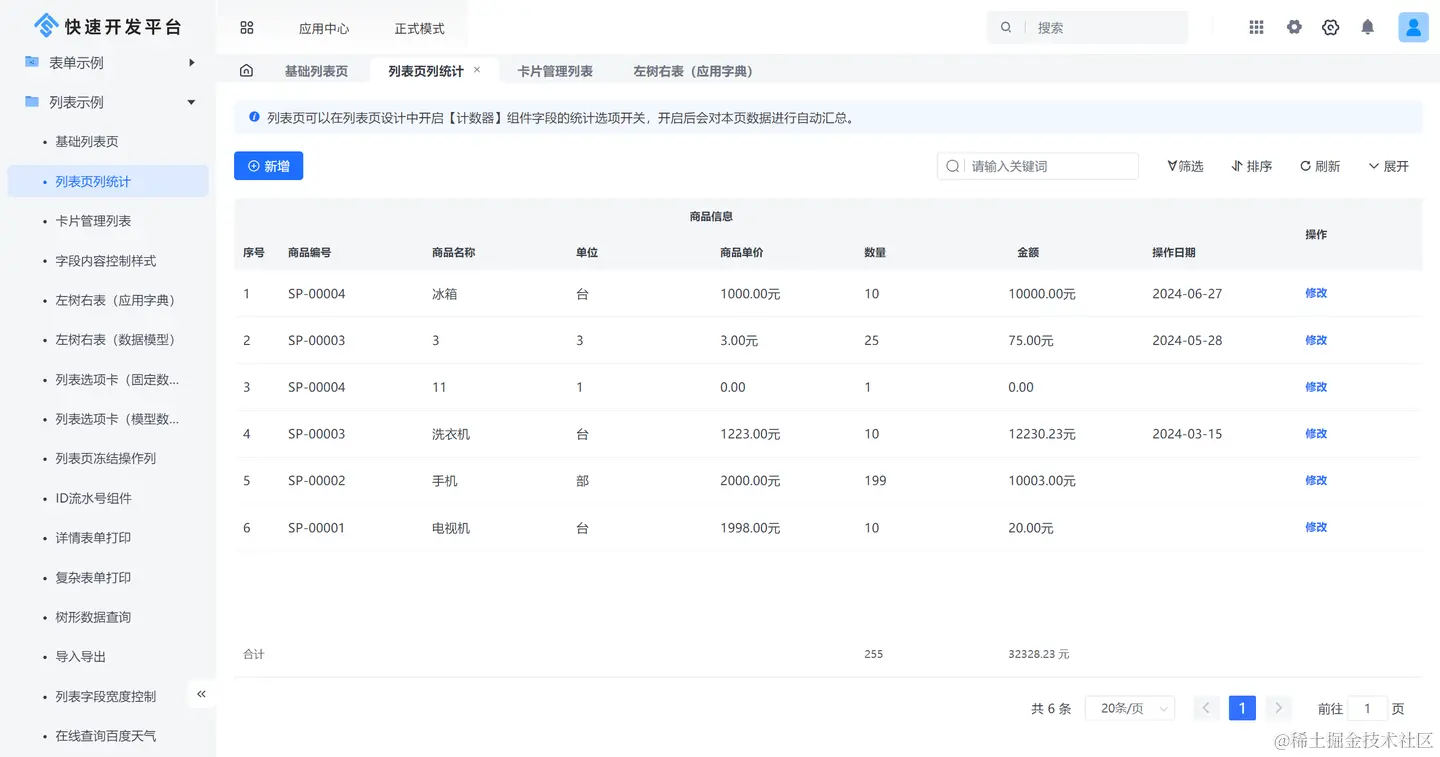Screen dimensions: 1440x757
Task: Open 复杂表单打印 in the sidebar
Action: tap(93, 578)
